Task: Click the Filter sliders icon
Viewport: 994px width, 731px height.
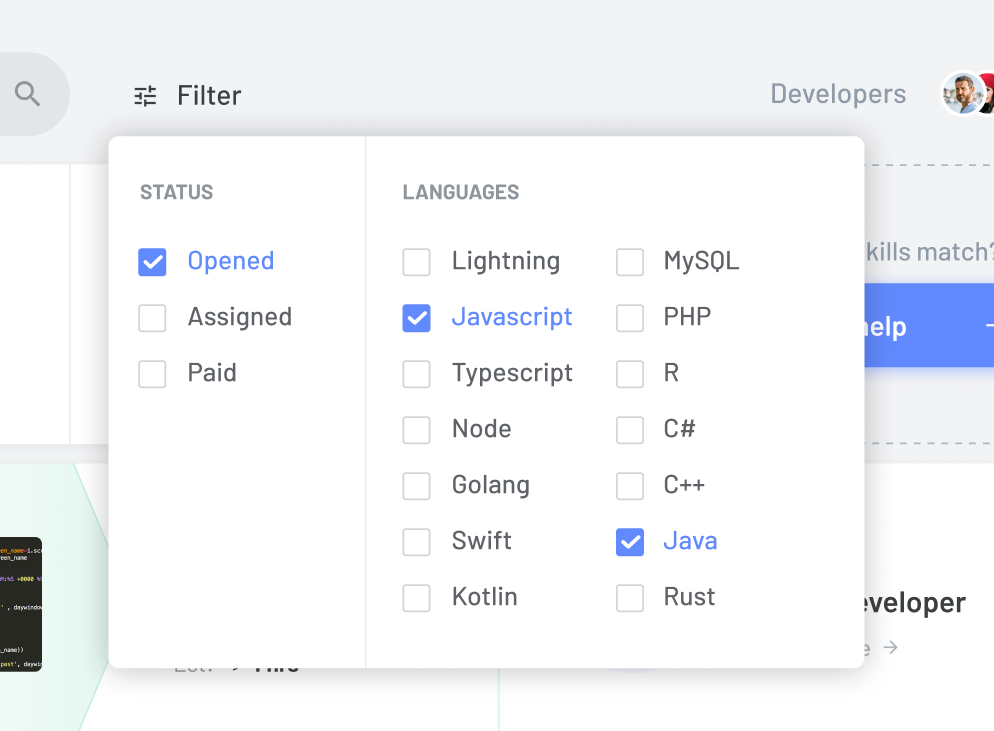Action: (144, 95)
